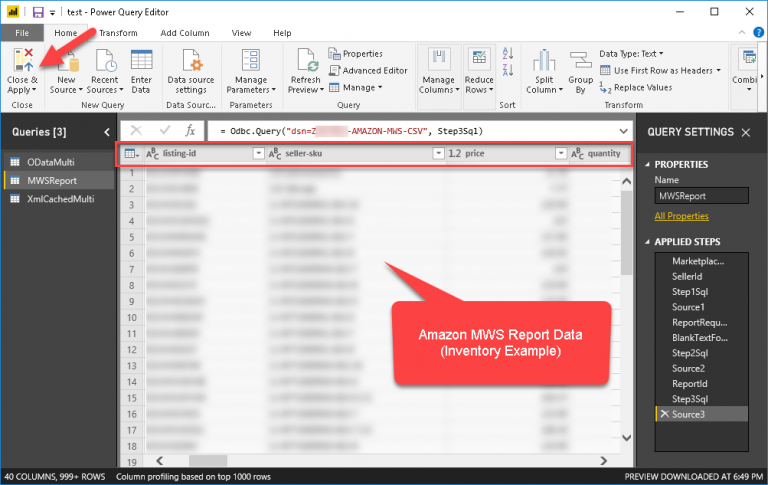Switch to the View tab
Viewport: 768px width, 485px height.
point(241,33)
